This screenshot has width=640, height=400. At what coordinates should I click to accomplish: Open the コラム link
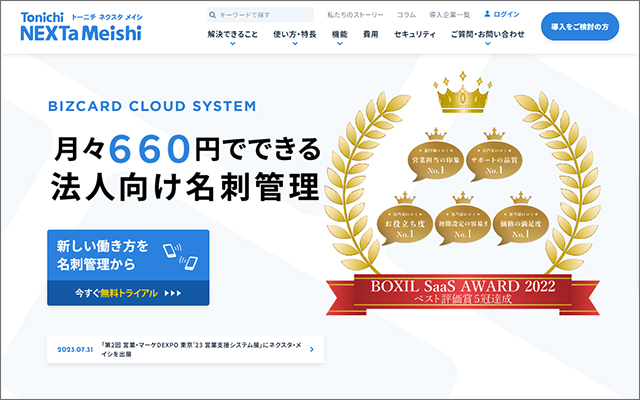click(x=406, y=15)
